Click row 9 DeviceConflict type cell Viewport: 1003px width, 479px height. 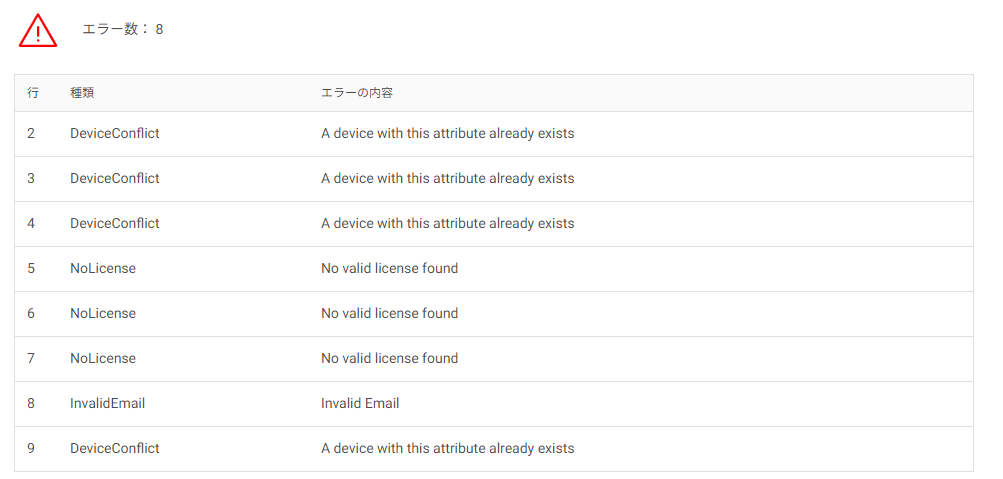115,448
